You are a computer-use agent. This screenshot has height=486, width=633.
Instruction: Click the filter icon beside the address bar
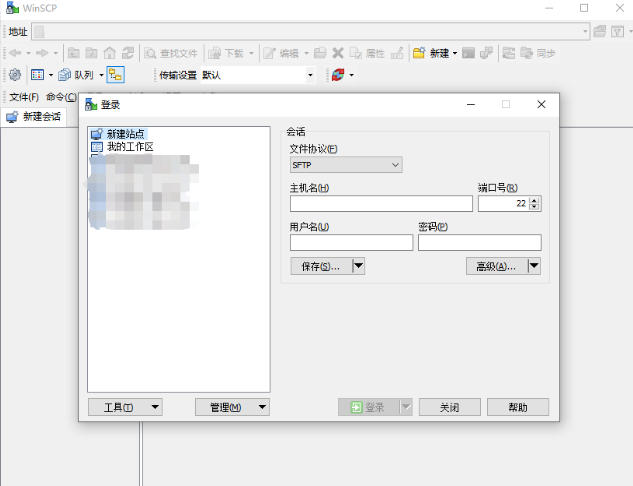click(617, 31)
